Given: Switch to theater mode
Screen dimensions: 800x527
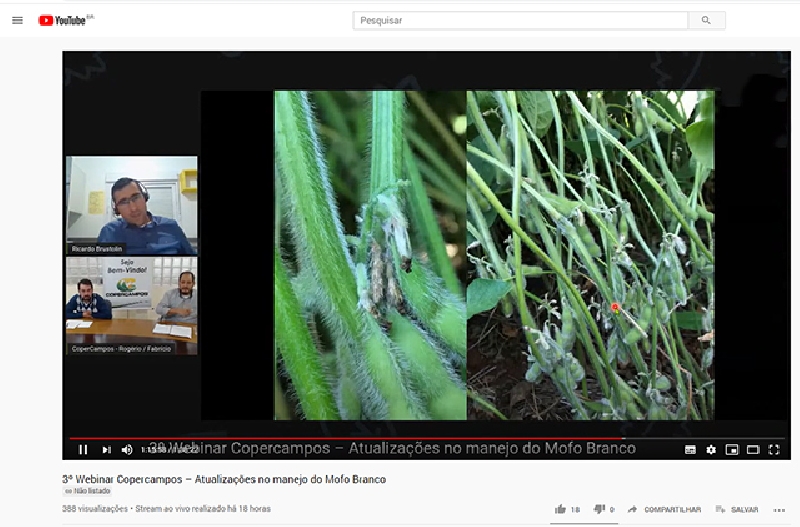Looking at the screenshot, I should tap(753, 449).
